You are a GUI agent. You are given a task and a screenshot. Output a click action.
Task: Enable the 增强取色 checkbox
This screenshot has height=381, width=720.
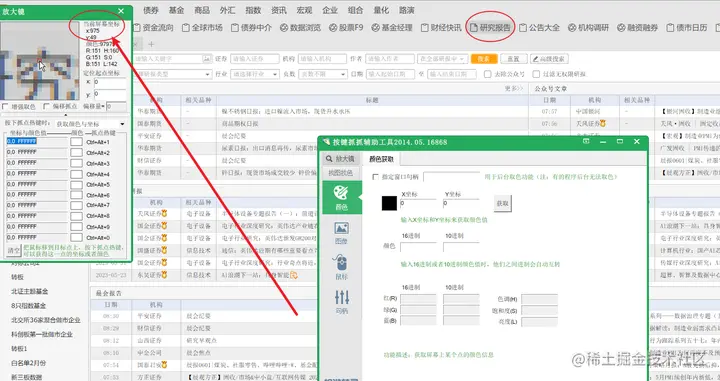pyautogui.click(x=6, y=106)
